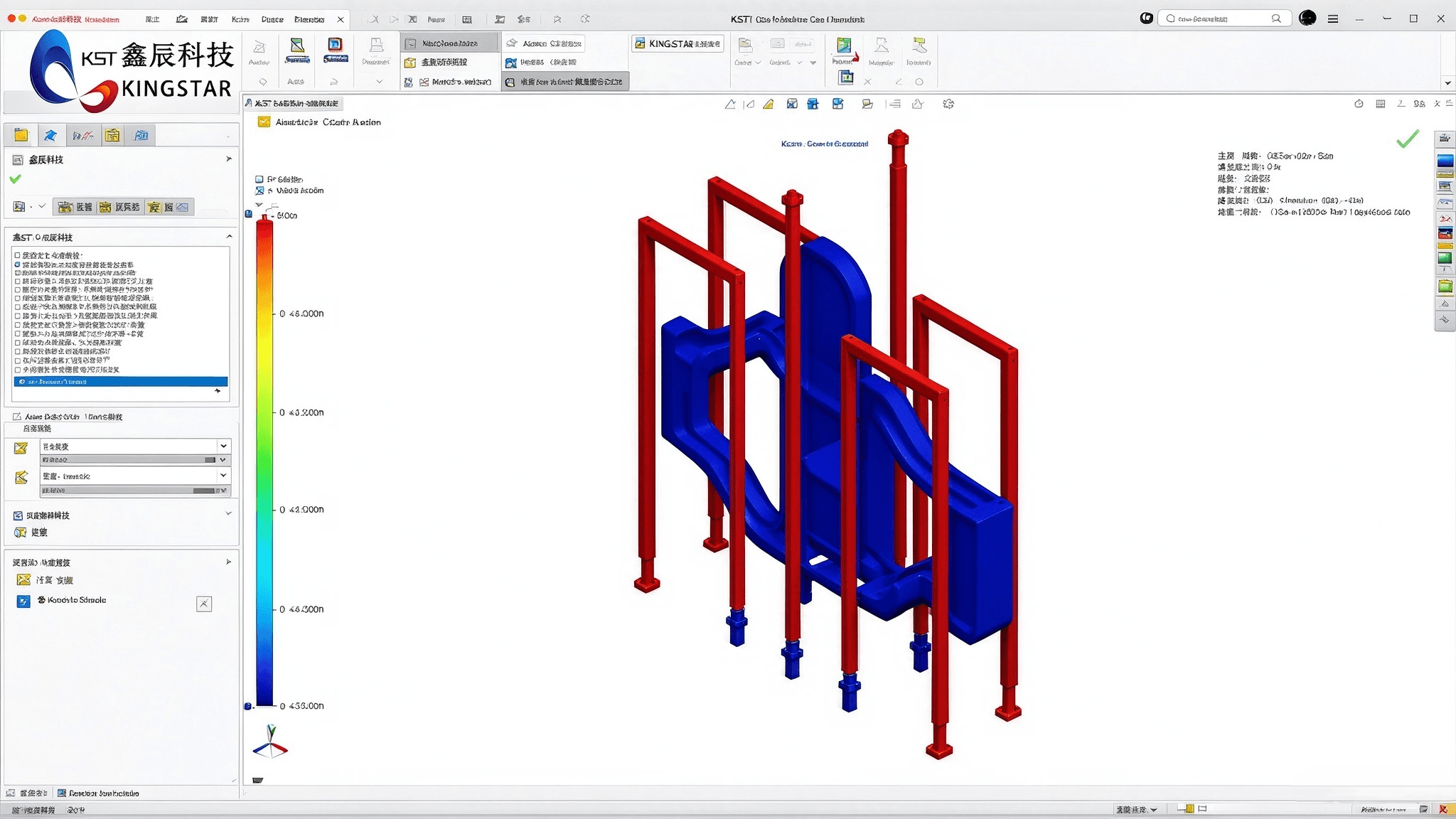Viewport: 1456px width, 819px height.
Task: Click the blue display icon in right sidebar
Action: point(1445,160)
